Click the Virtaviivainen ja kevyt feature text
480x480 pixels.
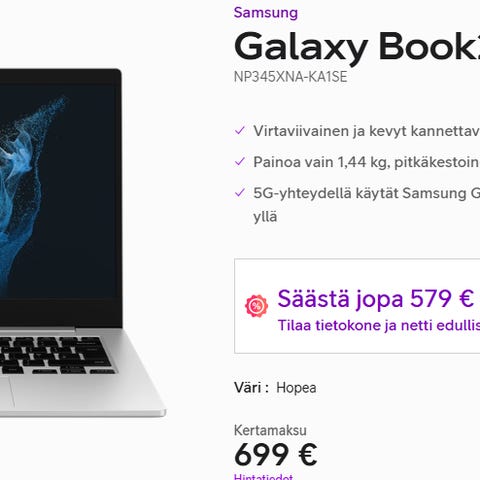click(366, 131)
